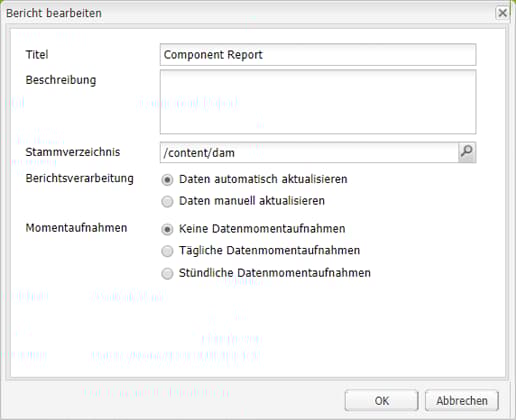Click the Titel label
The image size is (516, 420).
point(37,54)
